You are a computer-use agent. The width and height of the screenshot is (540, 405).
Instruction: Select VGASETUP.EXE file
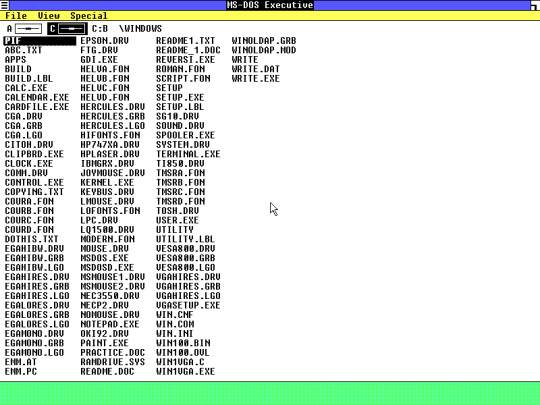tap(188, 305)
